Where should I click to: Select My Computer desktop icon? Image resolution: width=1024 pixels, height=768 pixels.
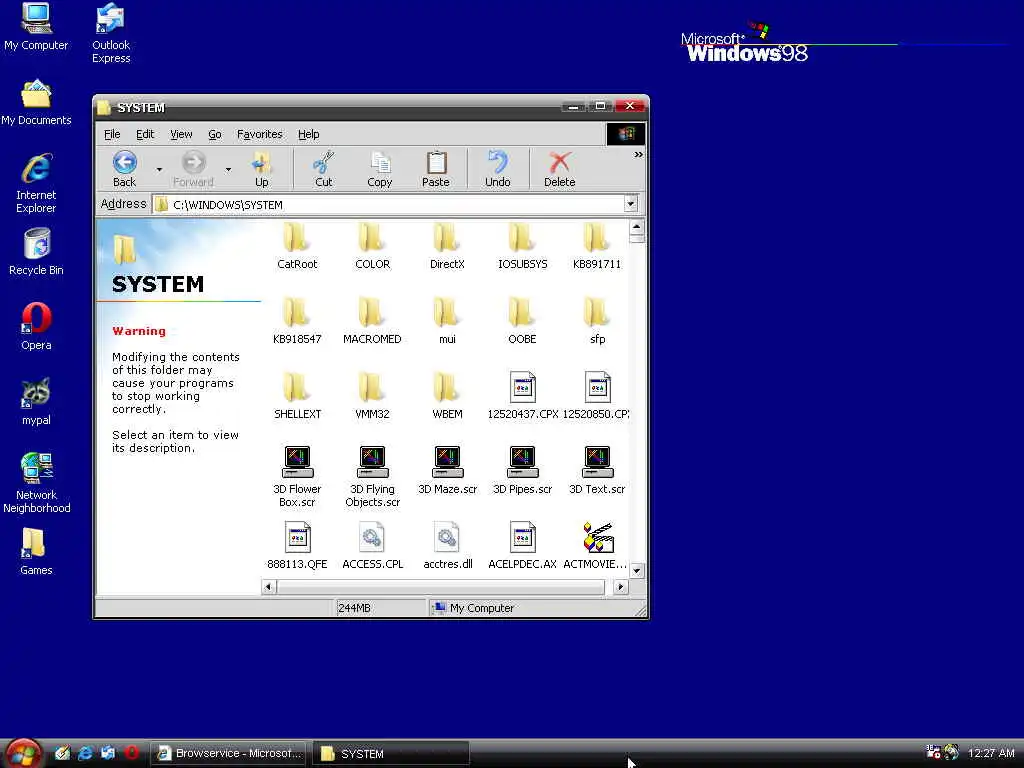[36, 27]
